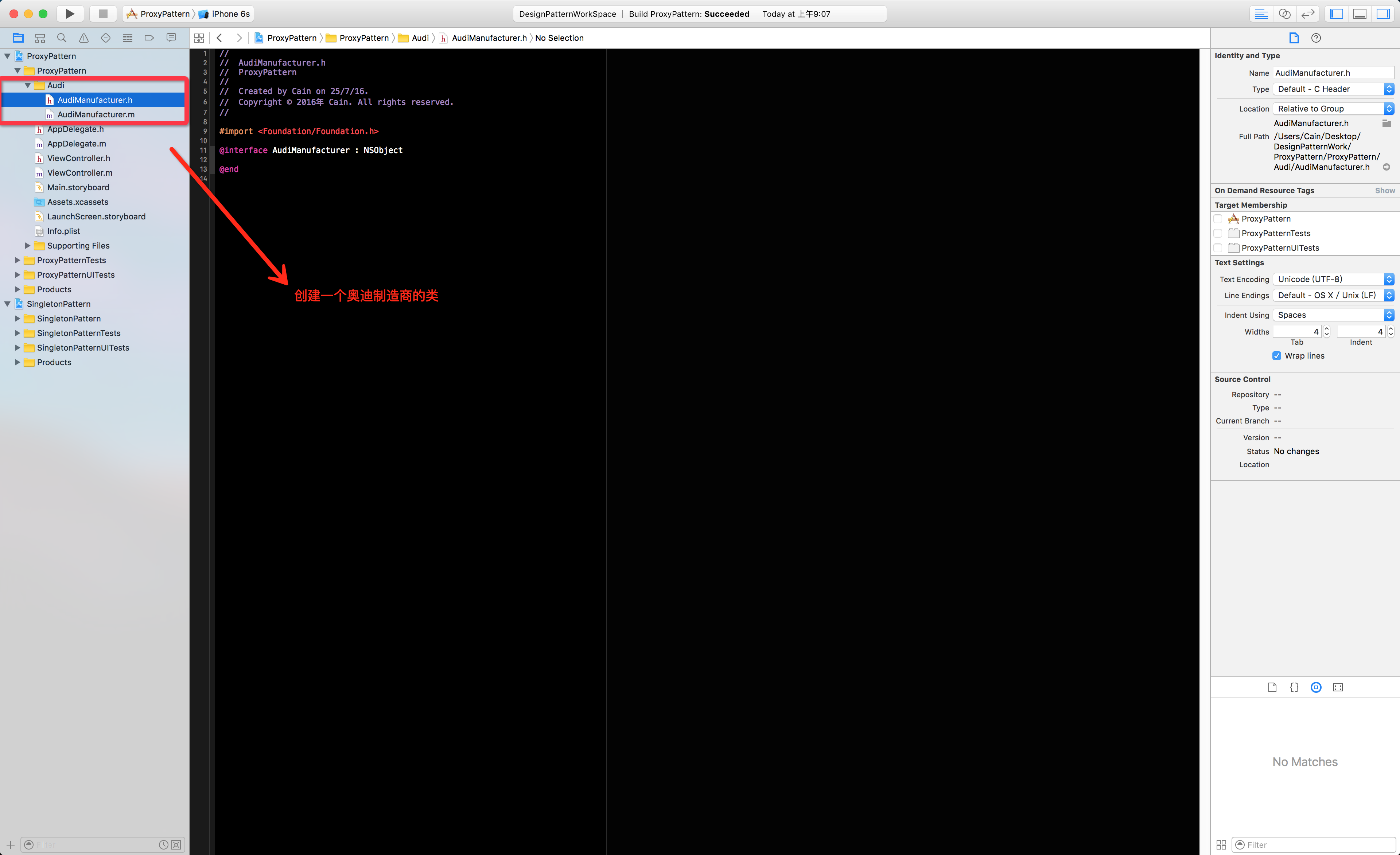
Task: Click the Run (play) button
Action: click(69, 13)
